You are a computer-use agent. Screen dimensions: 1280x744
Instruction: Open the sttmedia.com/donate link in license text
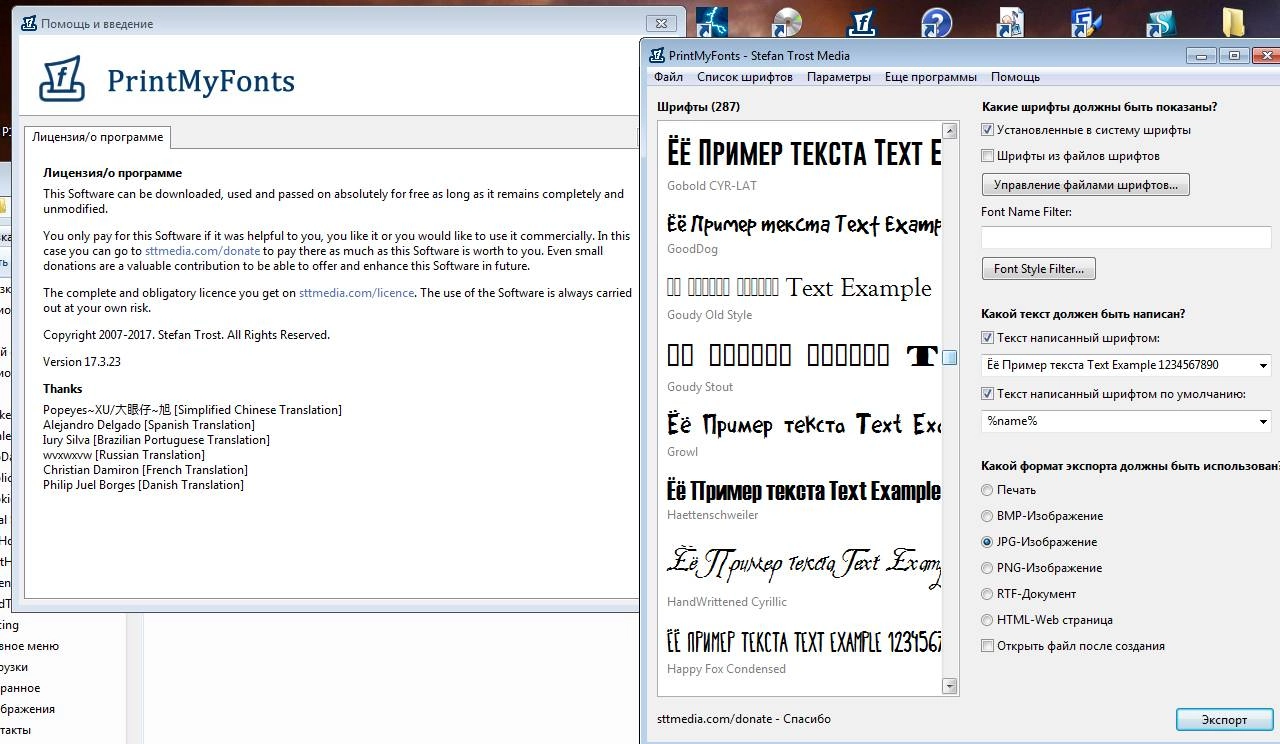[x=202, y=251]
